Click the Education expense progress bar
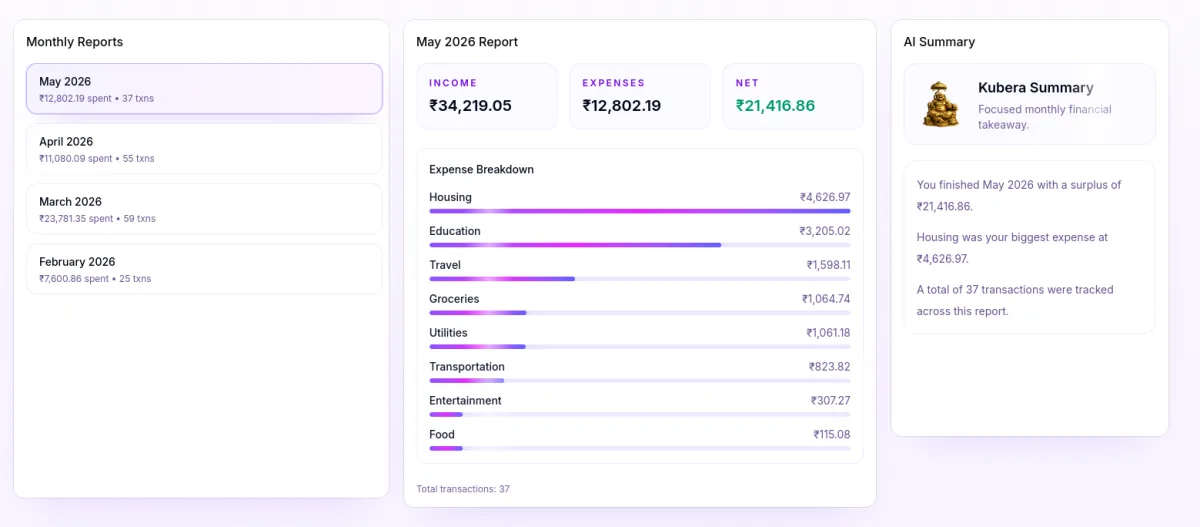The image size is (1200, 527). point(640,245)
